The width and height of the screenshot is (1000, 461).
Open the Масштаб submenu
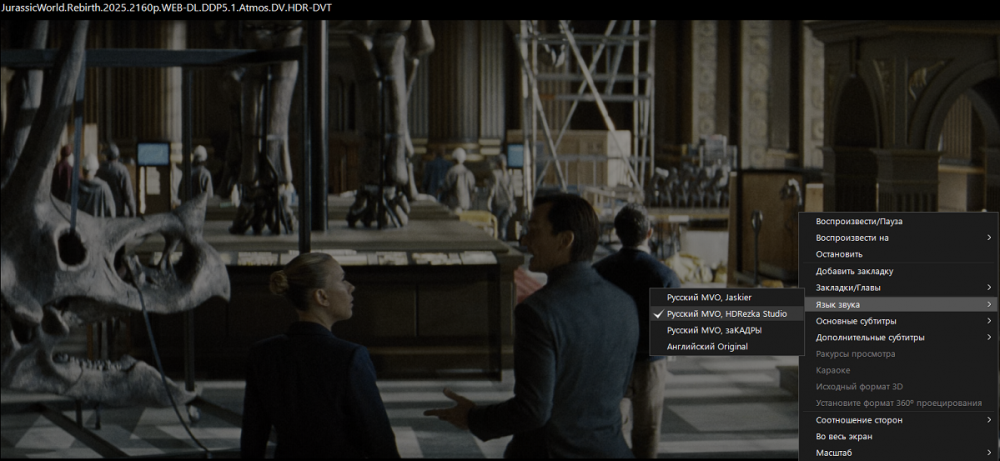836,453
